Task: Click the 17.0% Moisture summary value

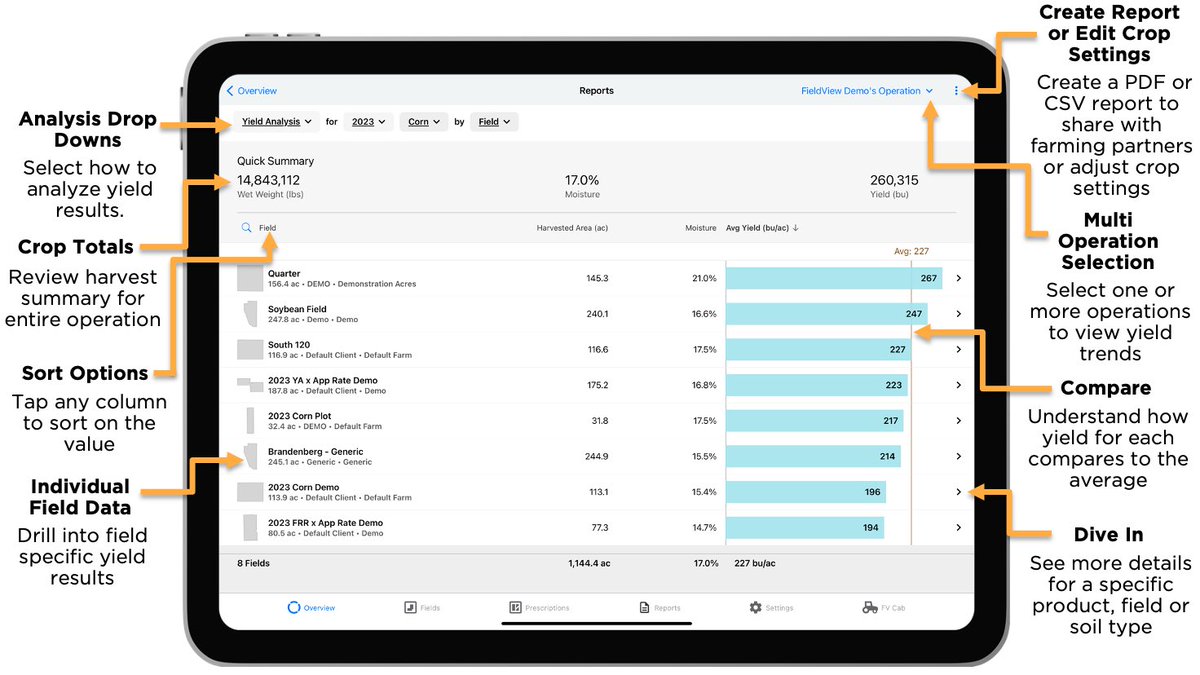Action: coord(582,180)
